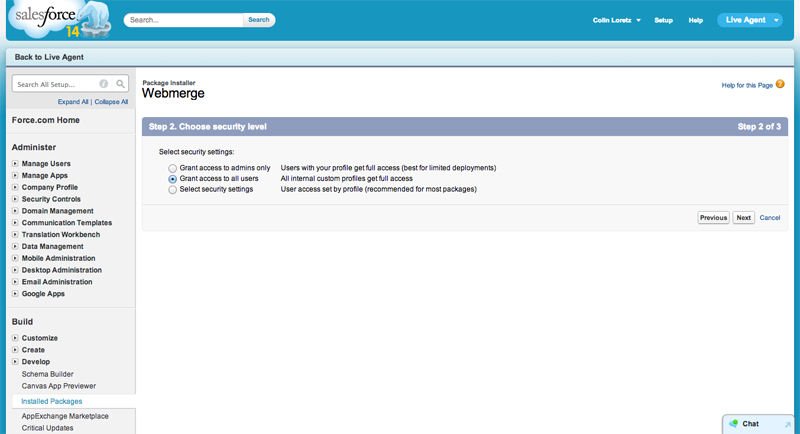Screen dimensions: 800x434
Task: Open Force.com Home
Action: click(45, 120)
